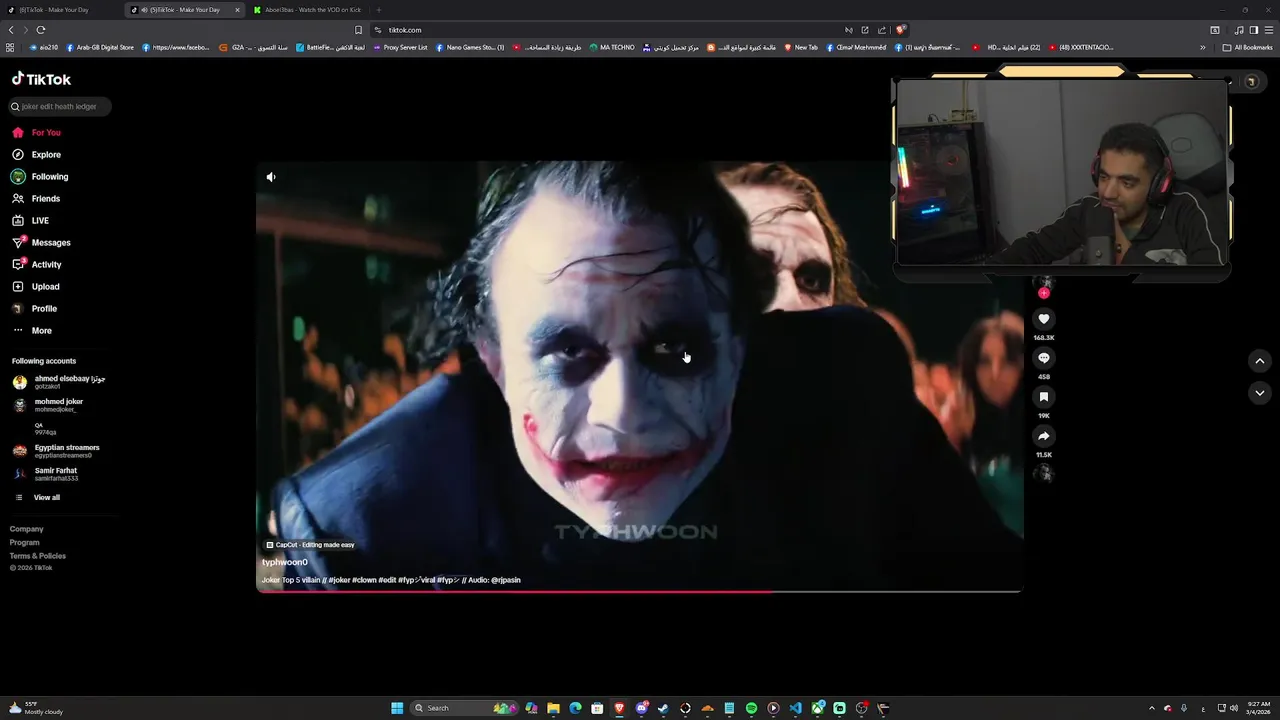1280x720 pixels.
Task: Share the video with arrow icon
Action: point(1043,436)
